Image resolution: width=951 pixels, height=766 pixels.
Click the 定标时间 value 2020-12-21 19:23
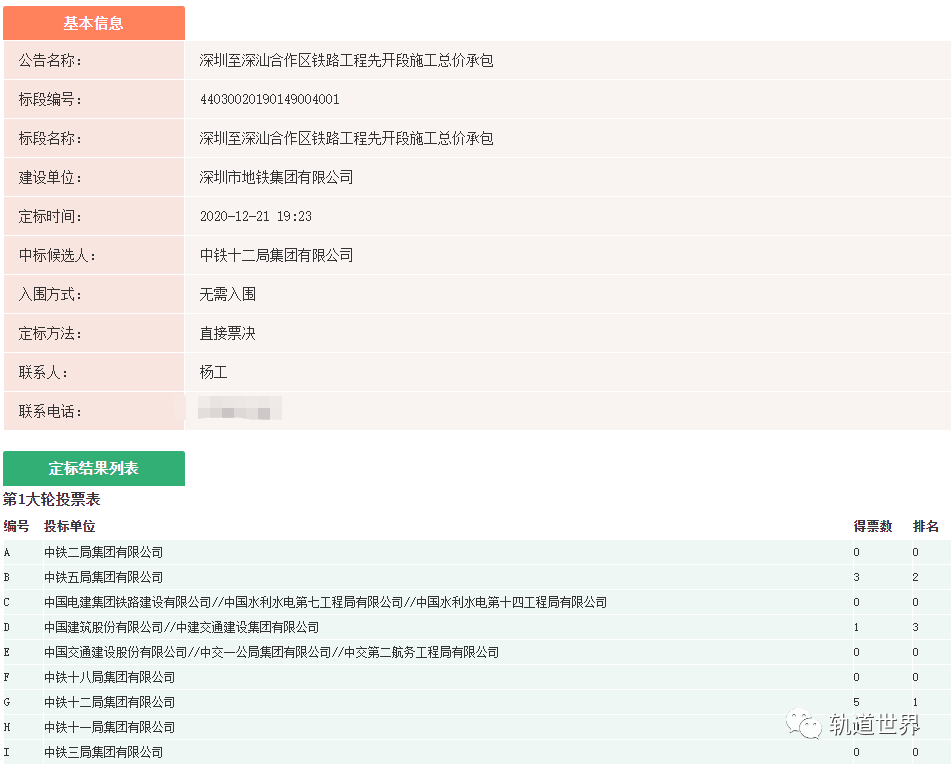(x=256, y=217)
